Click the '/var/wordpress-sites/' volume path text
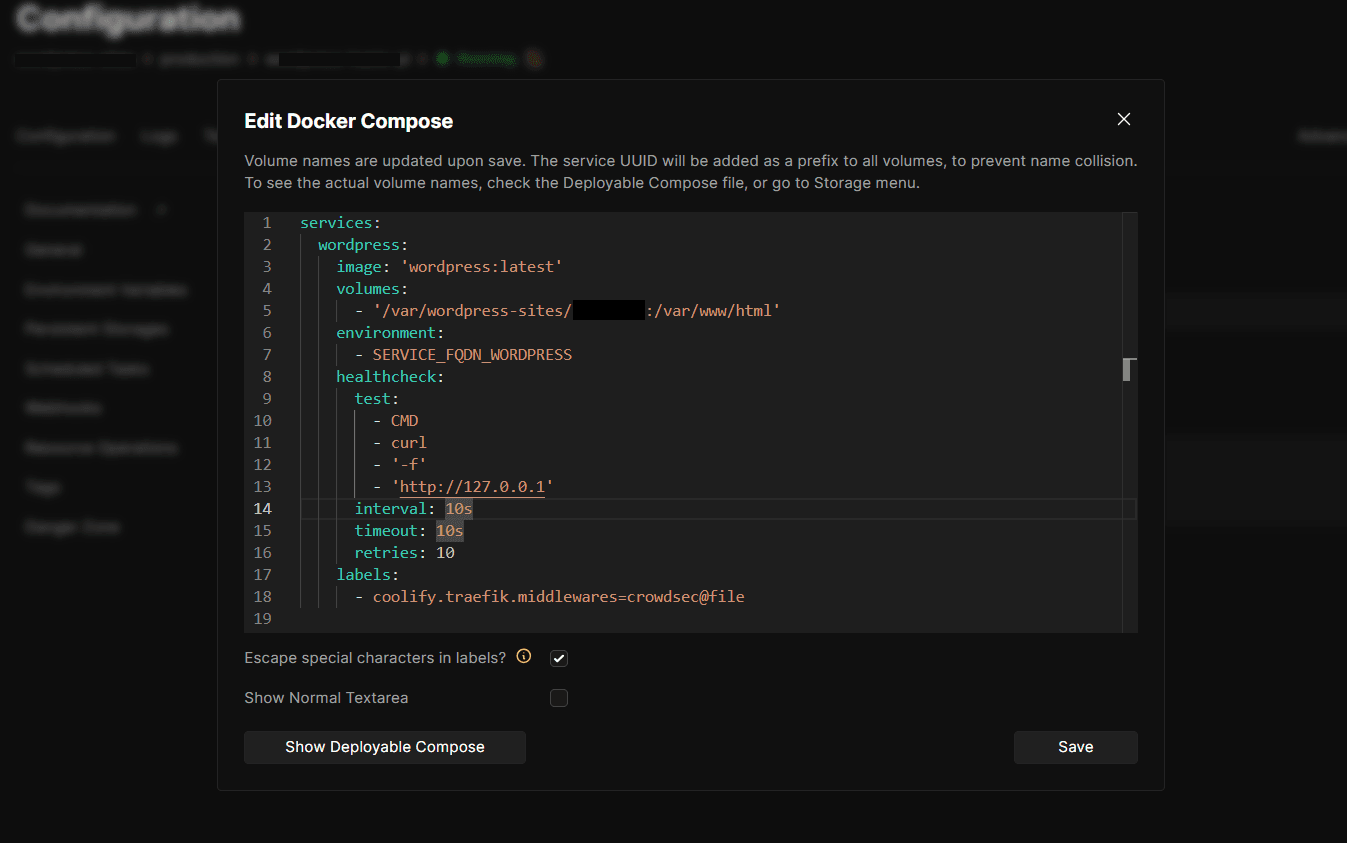 (x=472, y=311)
